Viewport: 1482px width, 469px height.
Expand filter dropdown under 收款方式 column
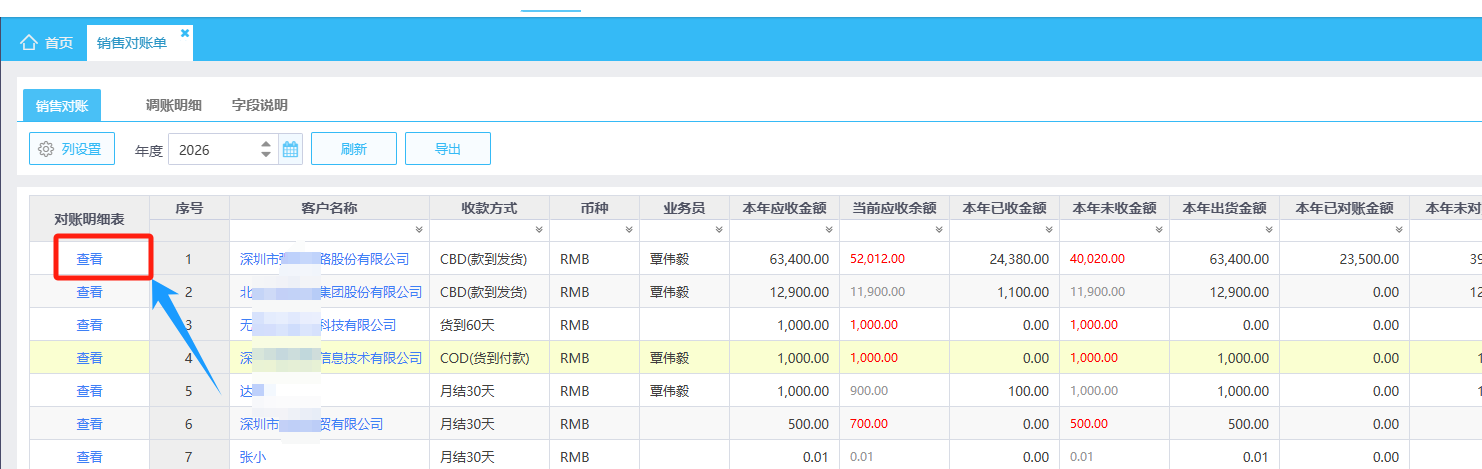tap(538, 231)
